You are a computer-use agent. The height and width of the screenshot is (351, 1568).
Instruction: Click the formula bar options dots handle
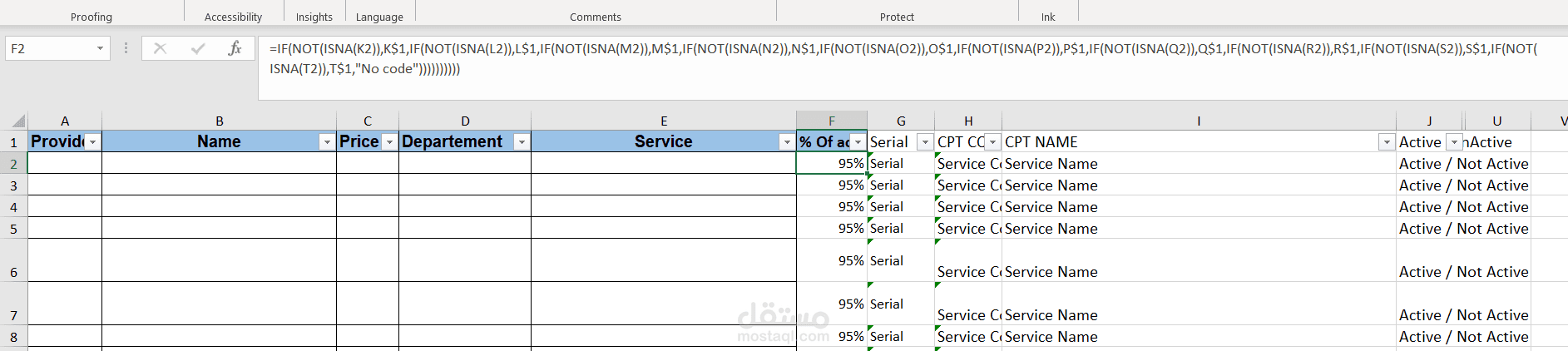(x=126, y=48)
